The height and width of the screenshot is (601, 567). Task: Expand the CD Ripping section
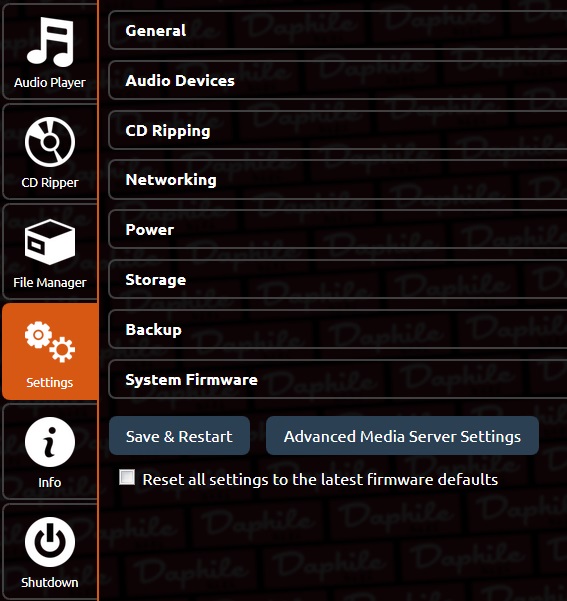click(x=338, y=130)
